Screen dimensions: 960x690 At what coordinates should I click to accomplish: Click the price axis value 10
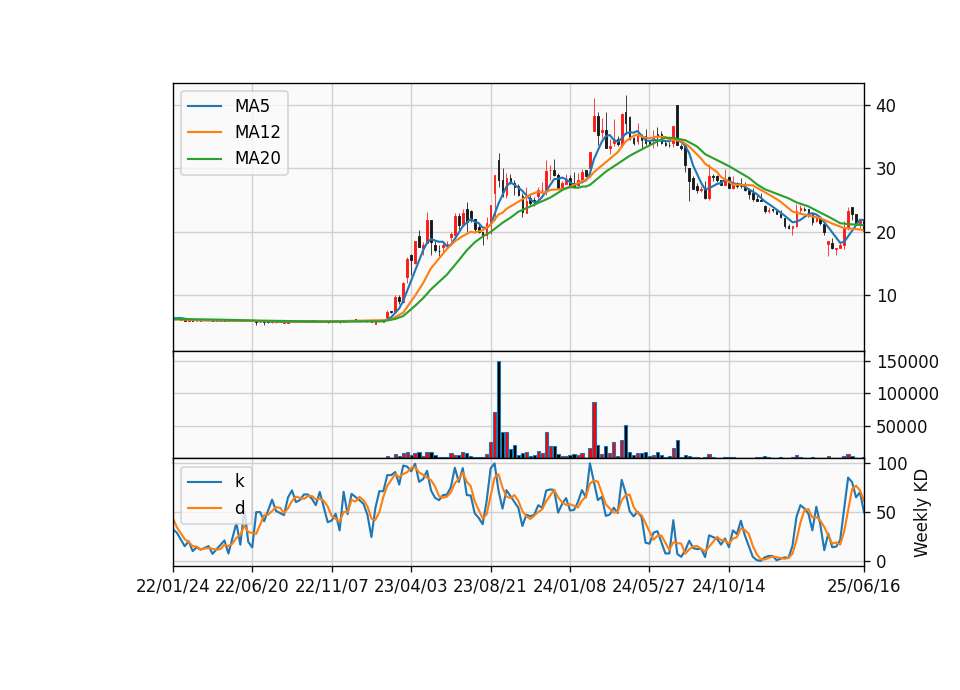pos(886,296)
